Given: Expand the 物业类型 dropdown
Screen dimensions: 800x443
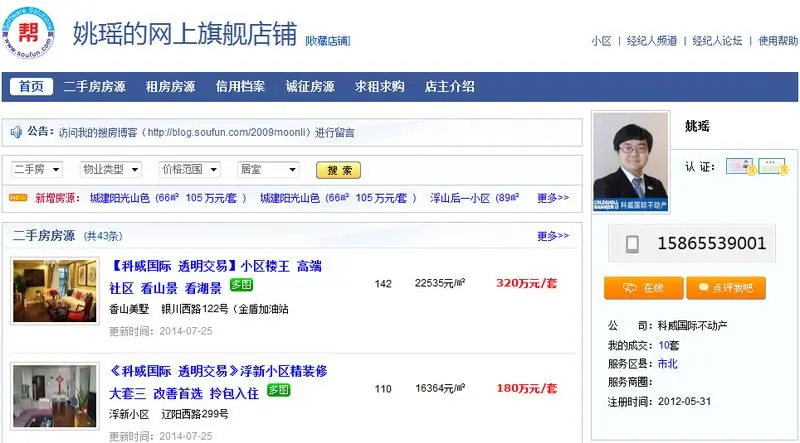Looking at the screenshot, I should [111, 169].
